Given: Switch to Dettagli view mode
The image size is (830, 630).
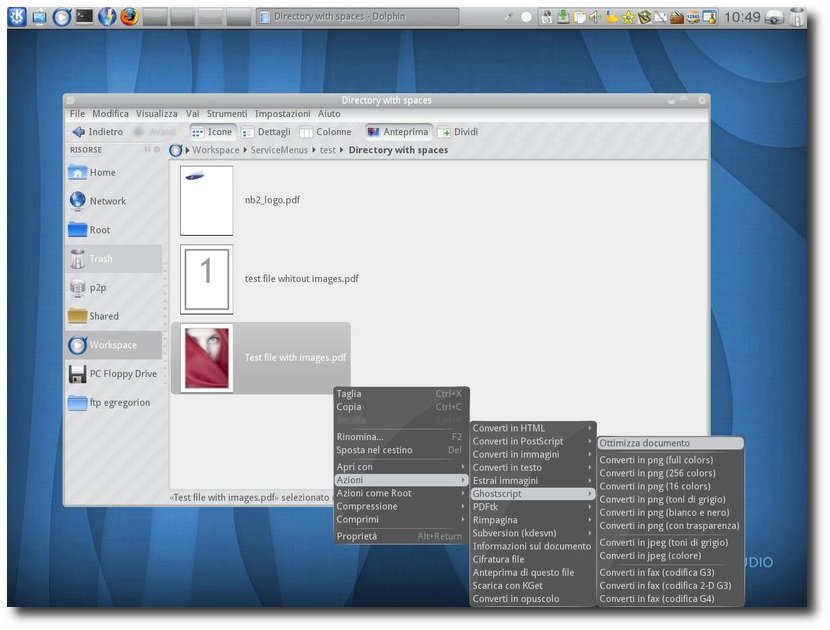Looking at the screenshot, I should click(x=266, y=132).
